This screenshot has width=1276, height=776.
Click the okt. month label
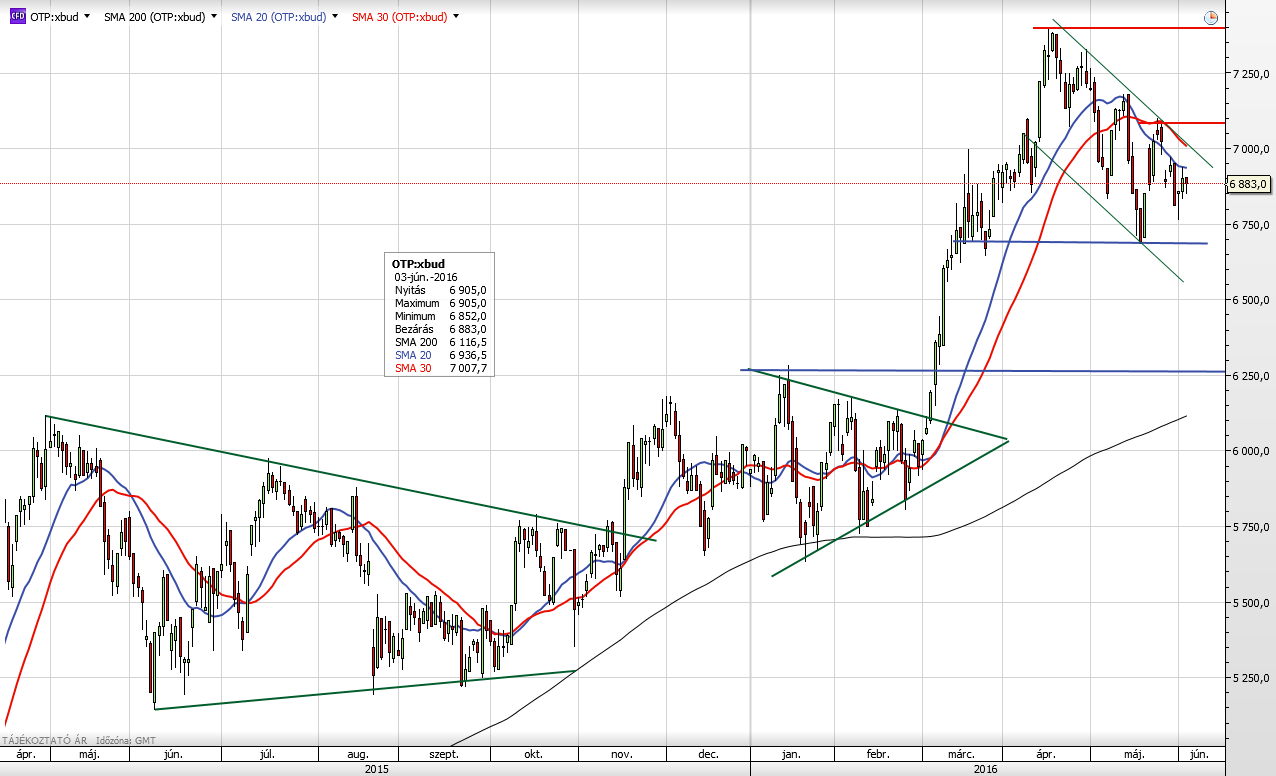[533, 754]
